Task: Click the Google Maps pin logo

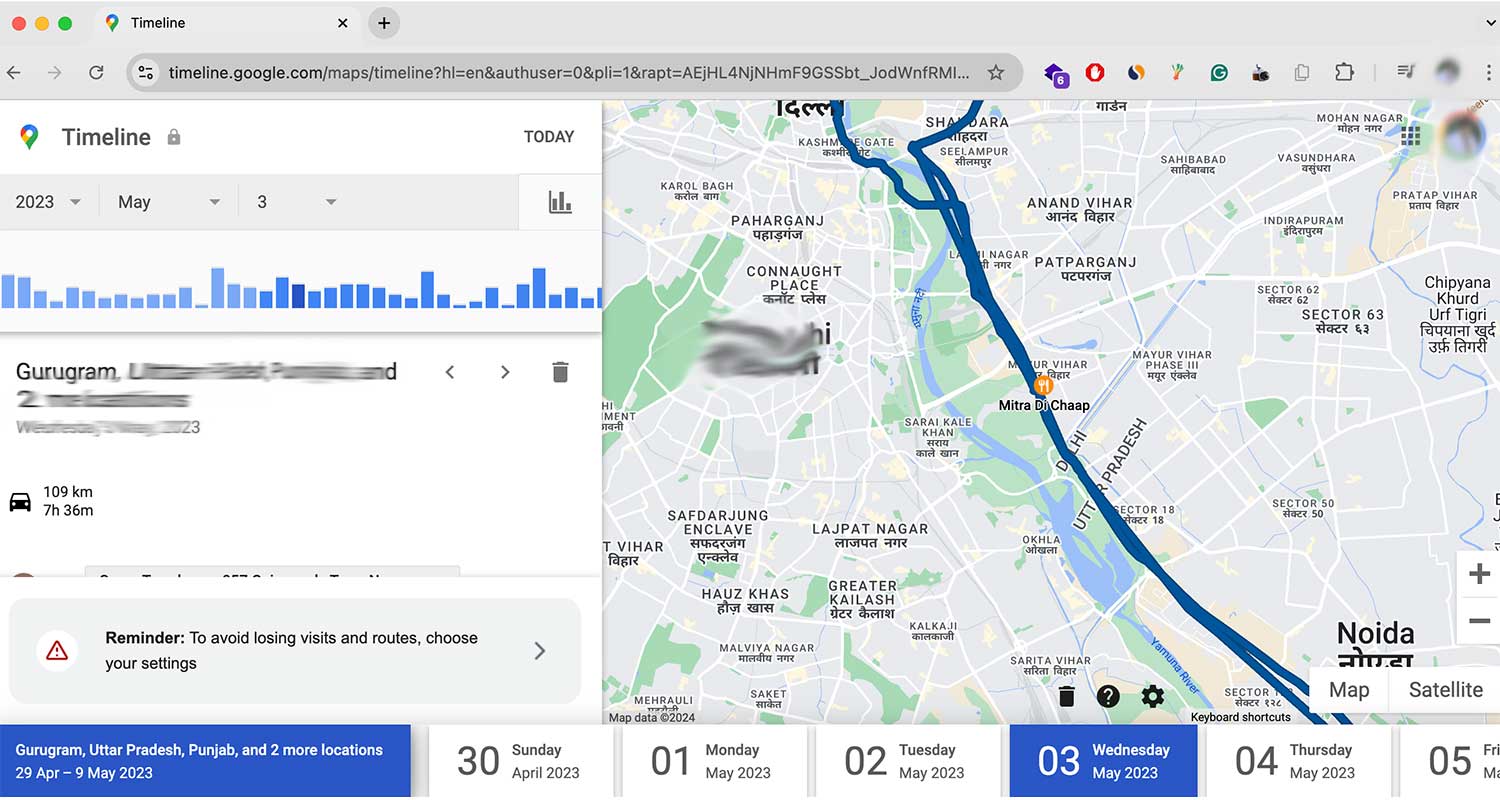Action: (29, 137)
